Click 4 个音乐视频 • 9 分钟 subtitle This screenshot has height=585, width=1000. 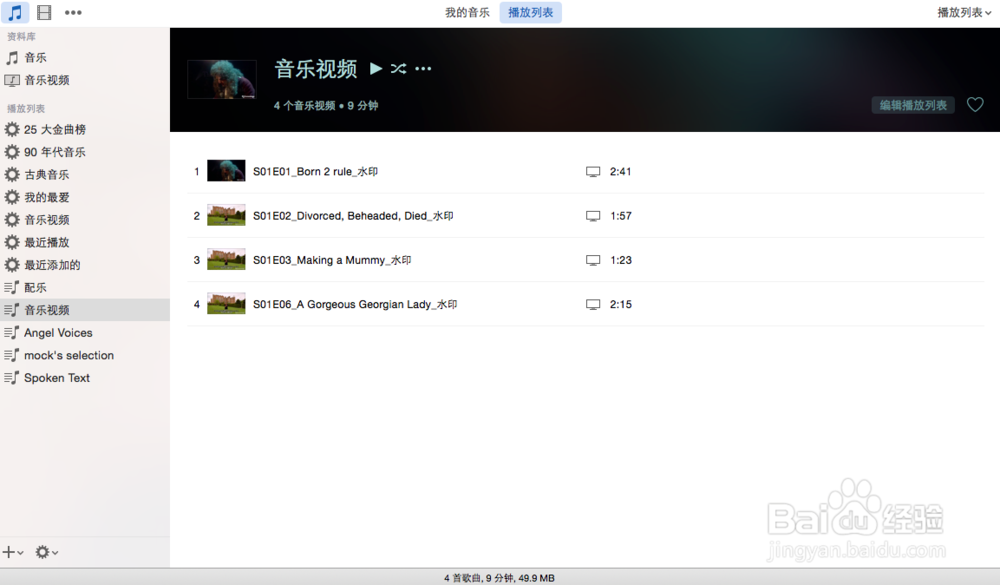click(x=326, y=106)
